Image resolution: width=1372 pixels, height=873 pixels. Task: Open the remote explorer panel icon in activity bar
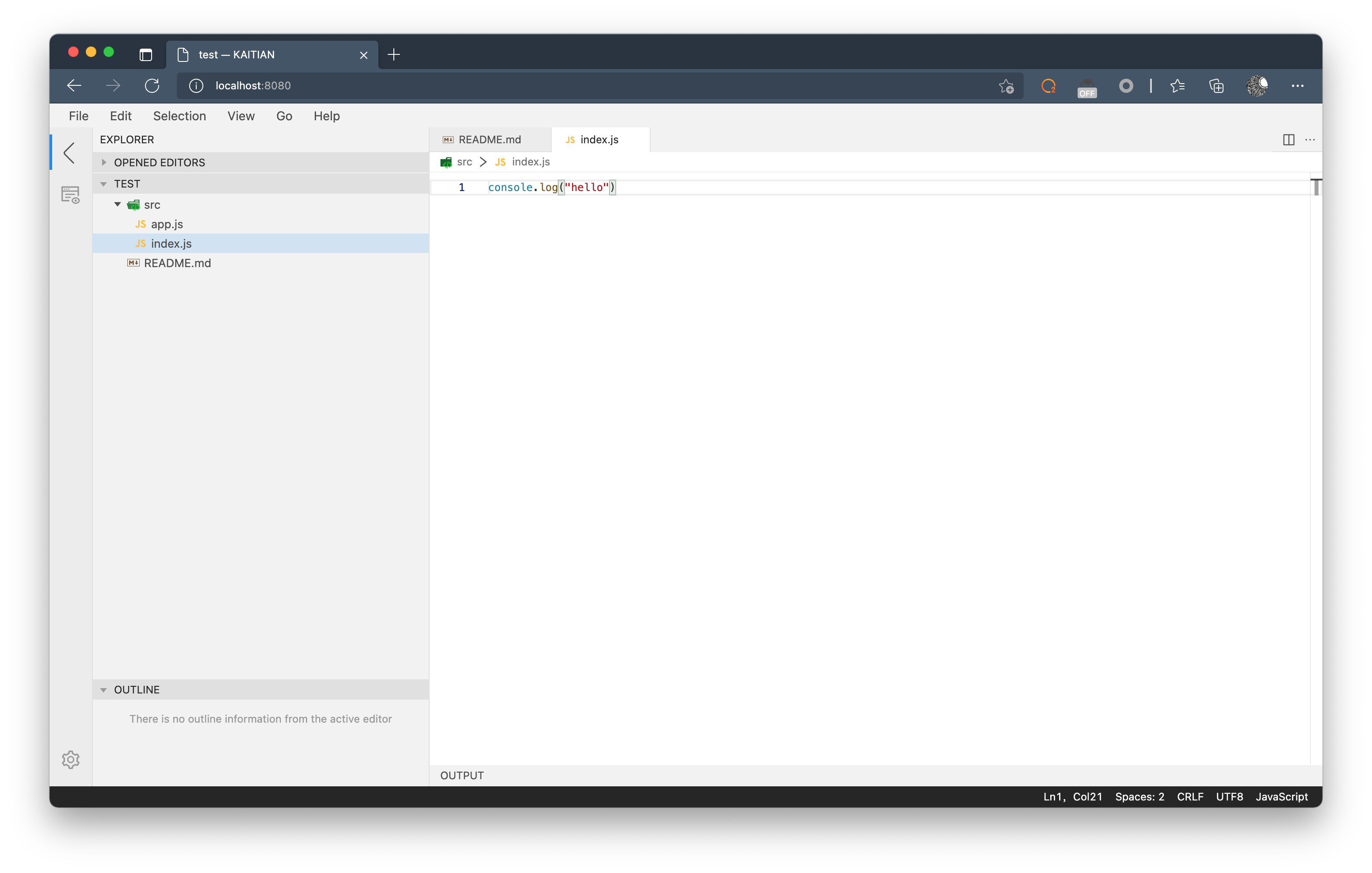pyautogui.click(x=71, y=195)
